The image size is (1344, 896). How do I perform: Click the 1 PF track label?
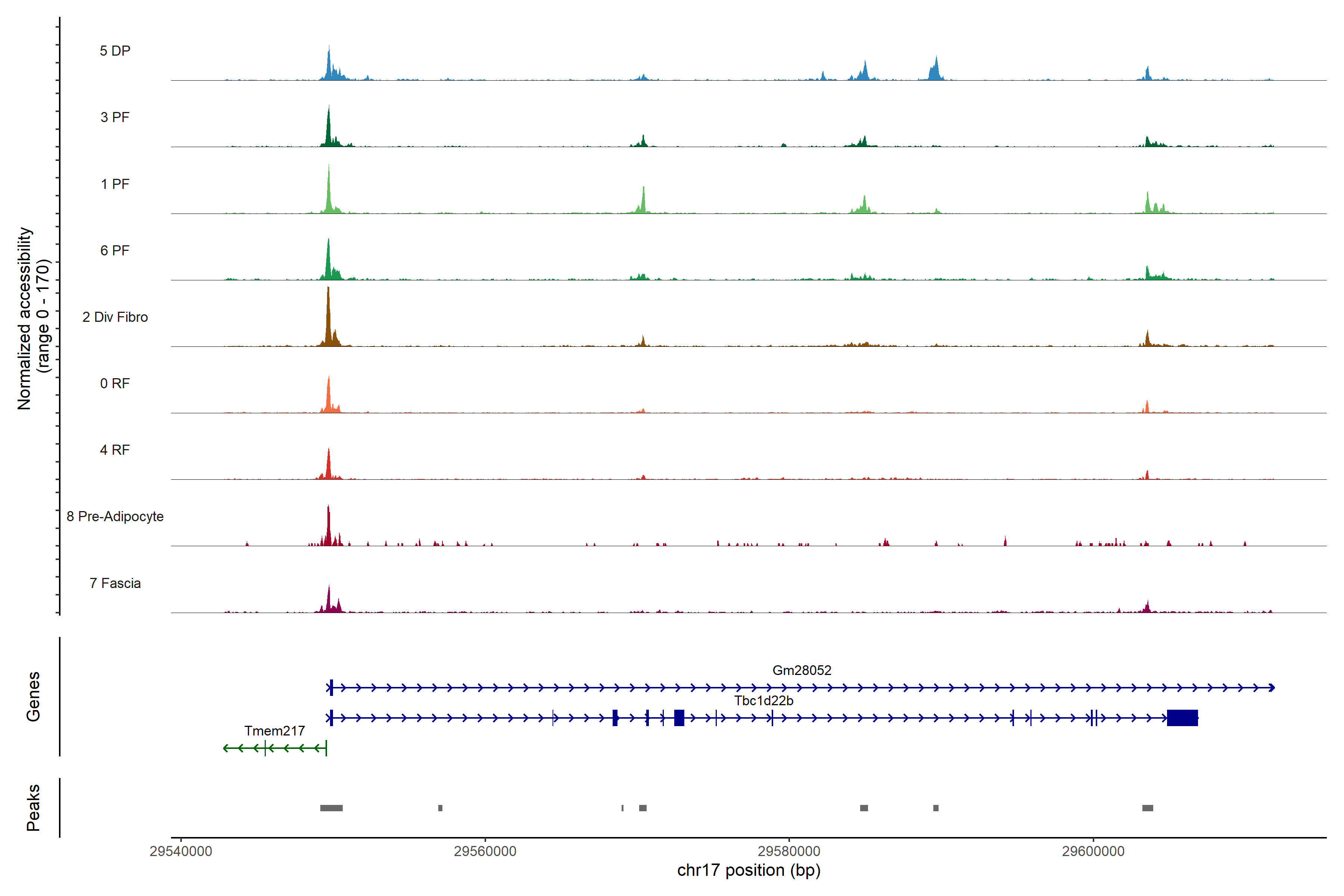coord(115,184)
